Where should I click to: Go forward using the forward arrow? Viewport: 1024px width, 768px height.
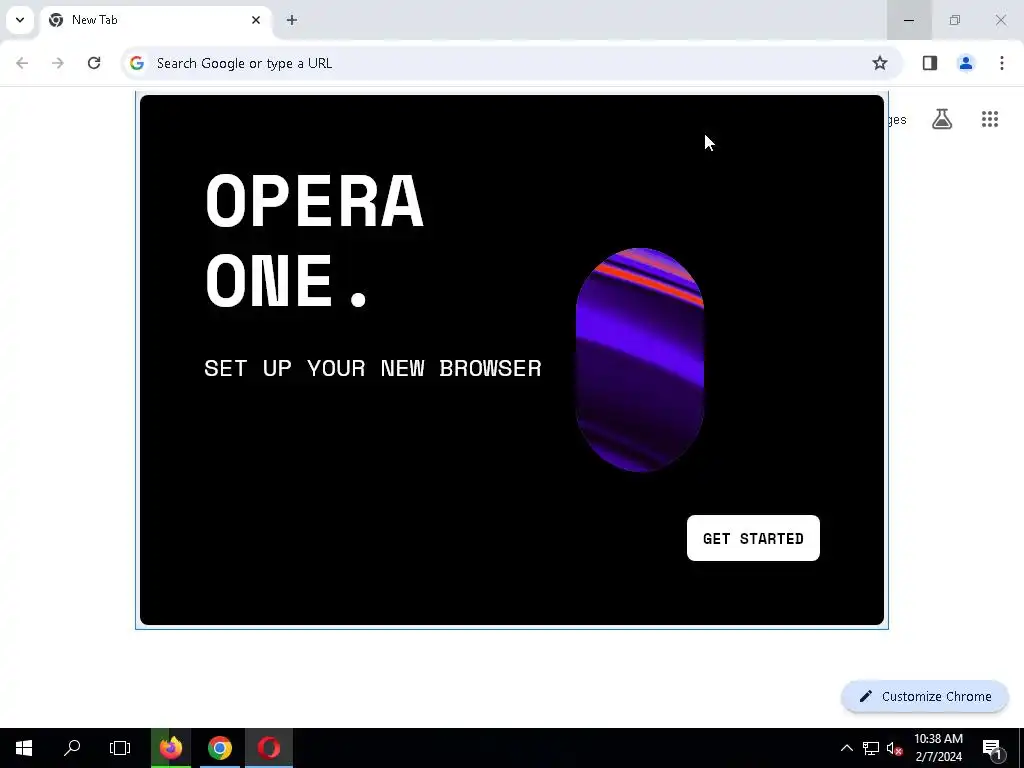pos(58,63)
